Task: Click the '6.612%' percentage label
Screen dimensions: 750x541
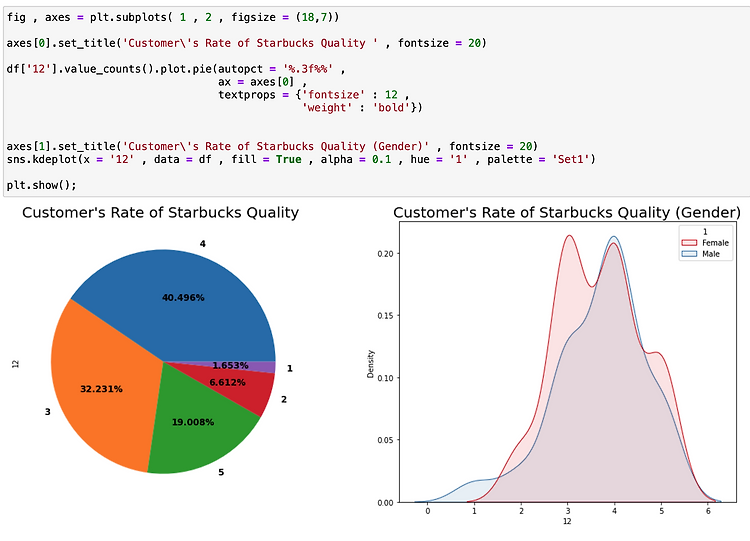Action: pos(227,382)
